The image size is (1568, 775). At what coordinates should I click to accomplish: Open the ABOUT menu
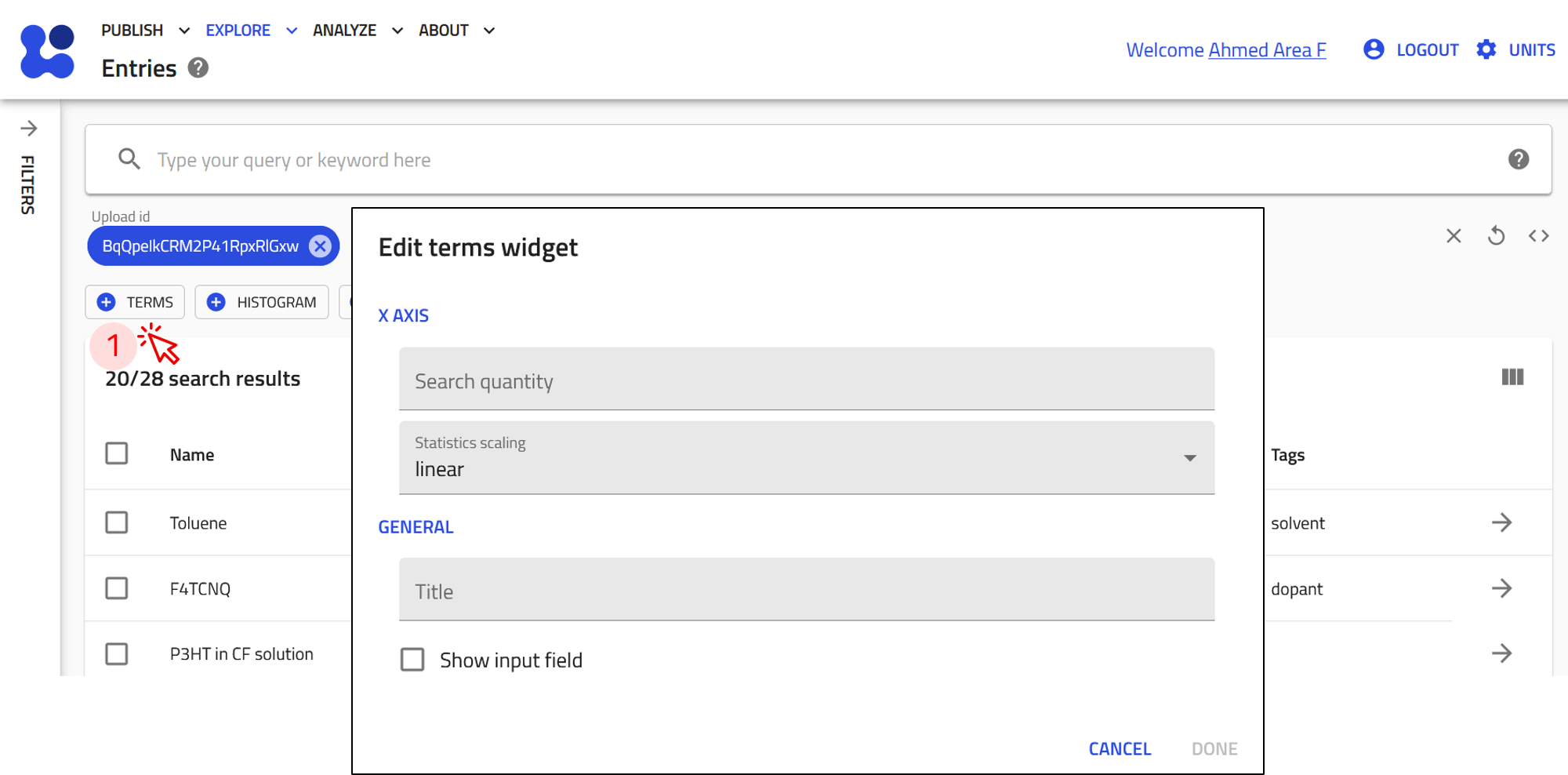tap(456, 31)
